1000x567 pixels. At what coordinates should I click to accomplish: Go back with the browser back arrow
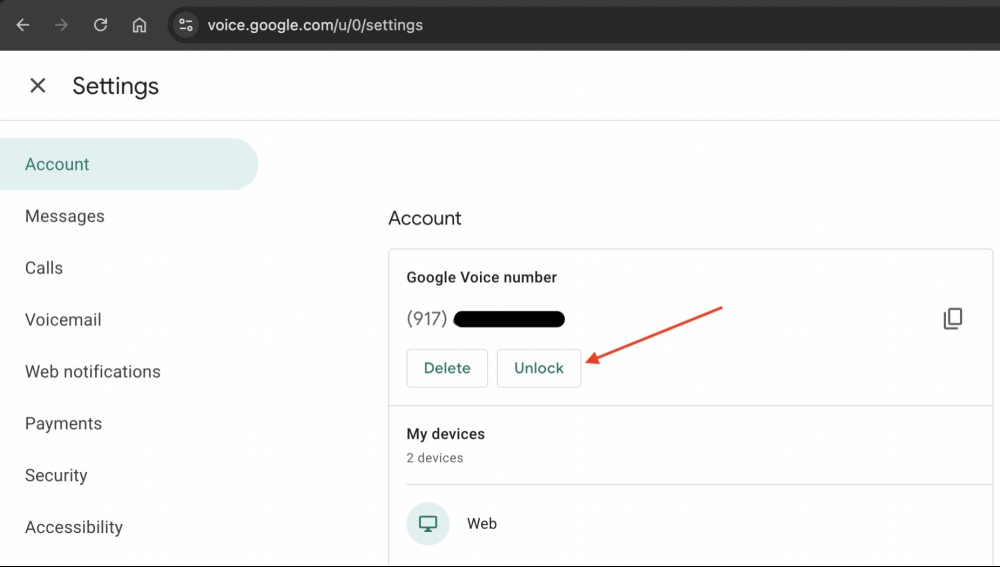tap(23, 25)
